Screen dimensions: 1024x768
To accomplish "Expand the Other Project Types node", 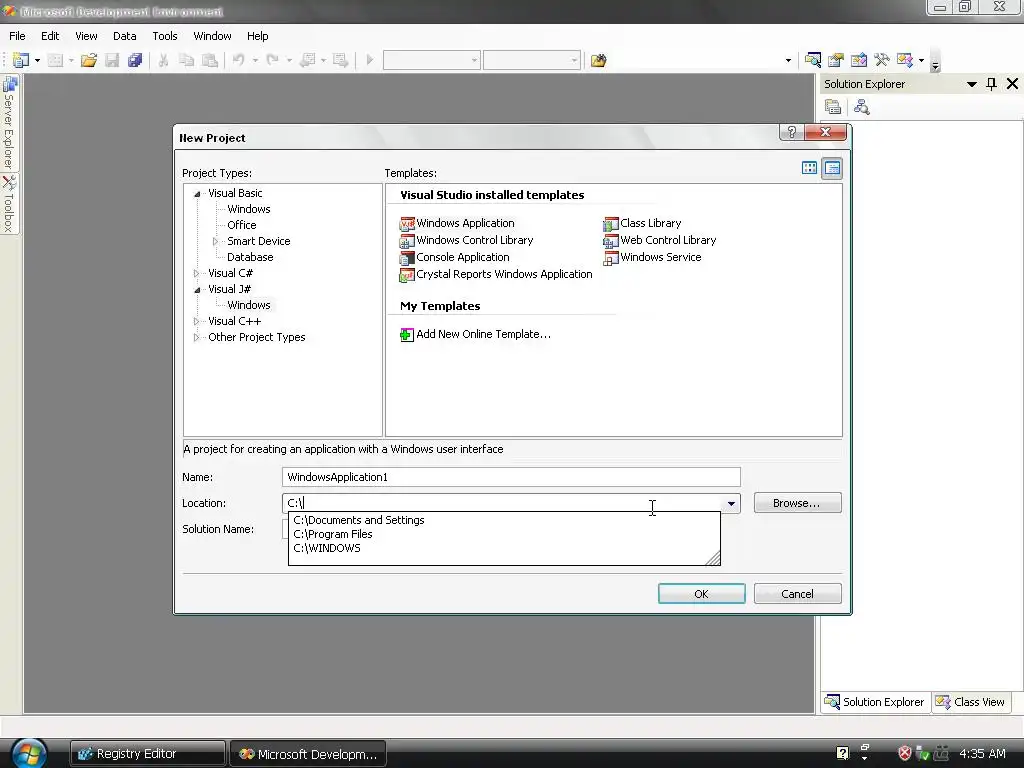I will coord(197,338).
